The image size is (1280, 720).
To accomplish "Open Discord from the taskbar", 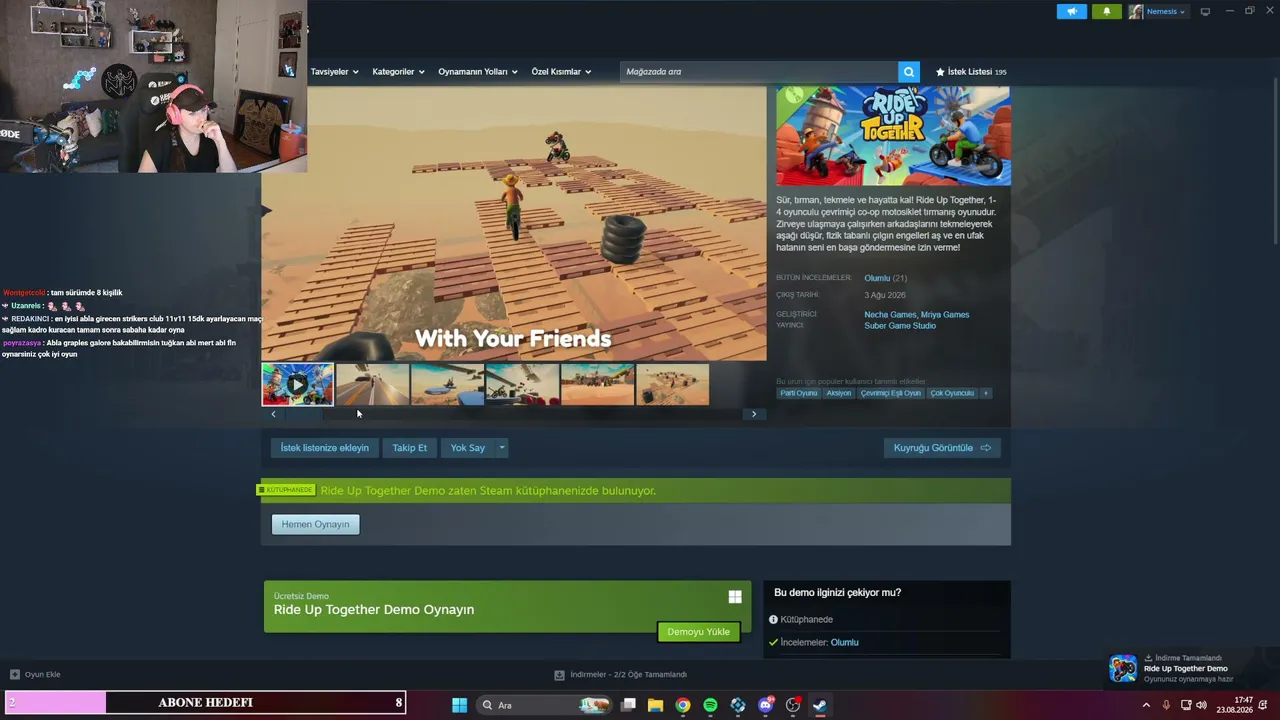I will coord(766,705).
